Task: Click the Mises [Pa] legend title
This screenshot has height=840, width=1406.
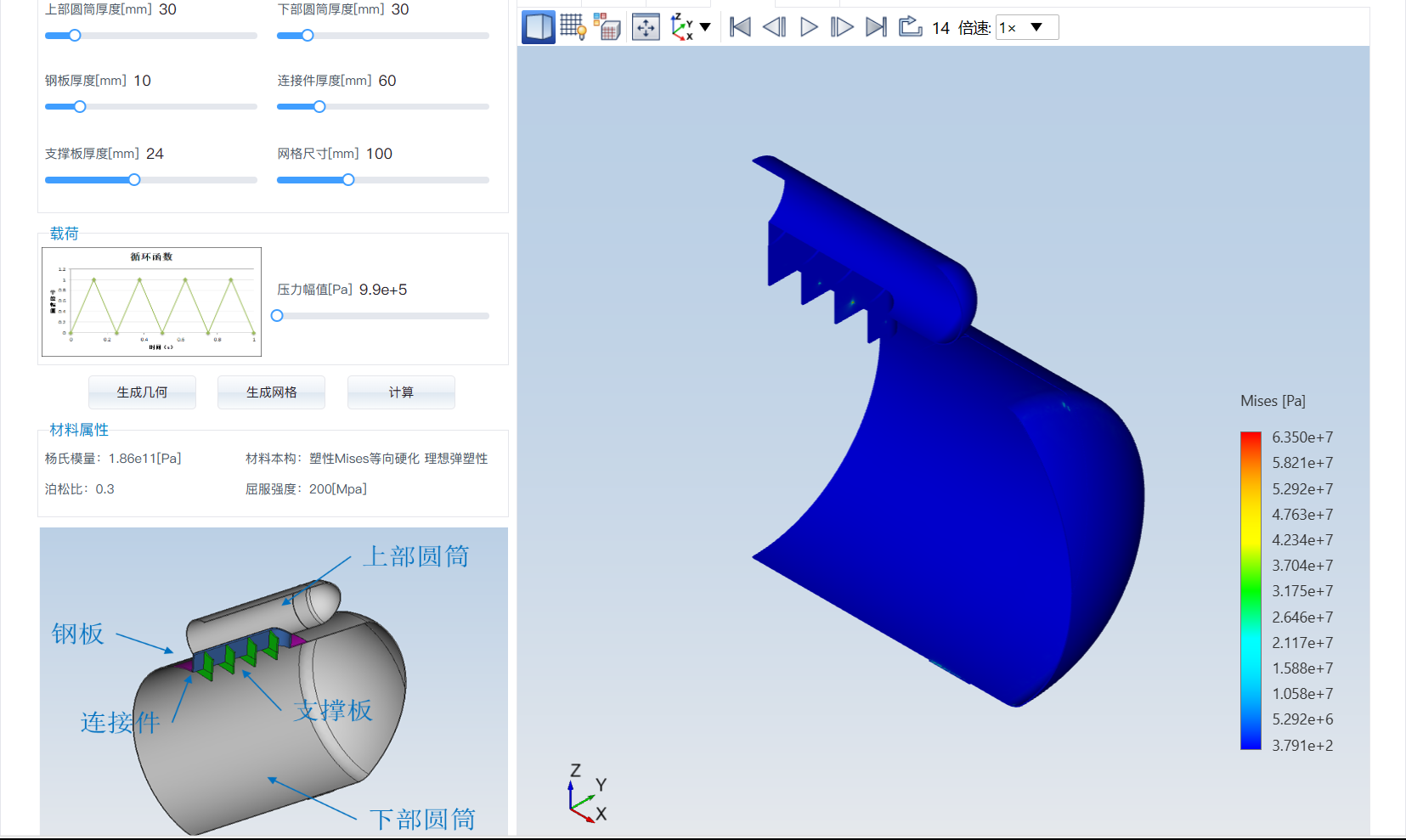Action: tap(1273, 401)
